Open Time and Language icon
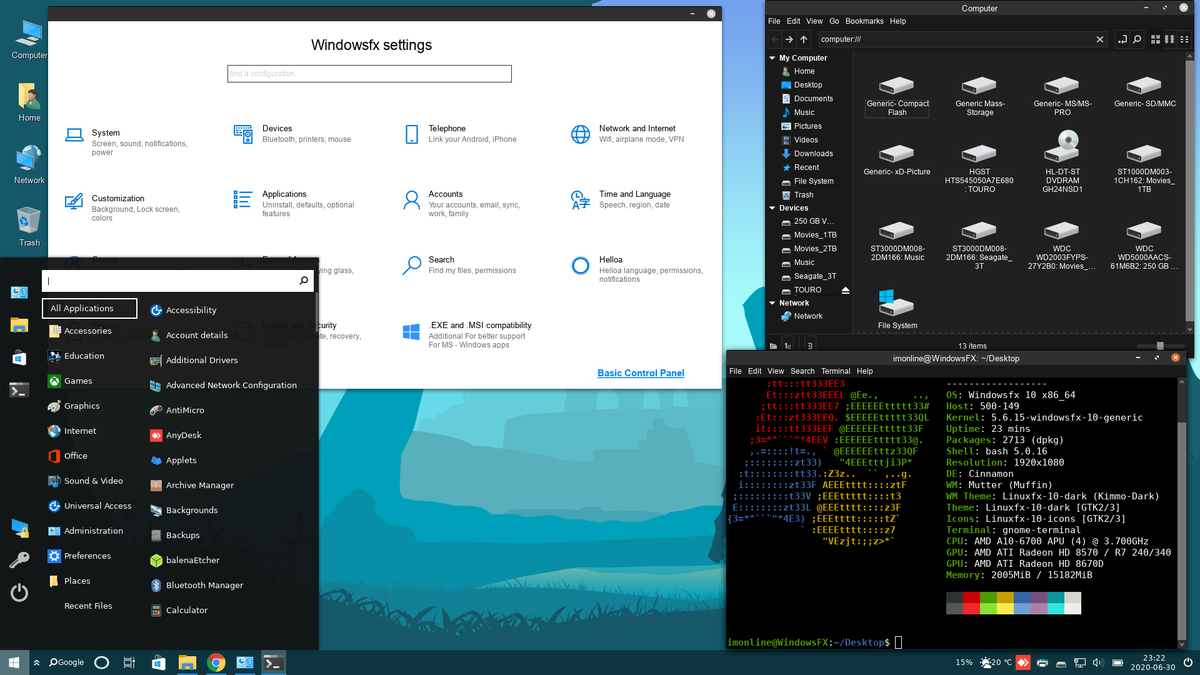 coord(581,200)
